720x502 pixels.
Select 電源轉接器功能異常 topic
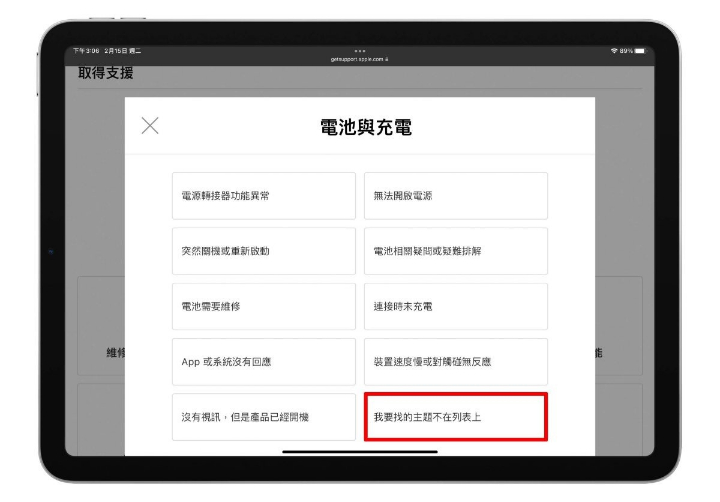click(263, 196)
